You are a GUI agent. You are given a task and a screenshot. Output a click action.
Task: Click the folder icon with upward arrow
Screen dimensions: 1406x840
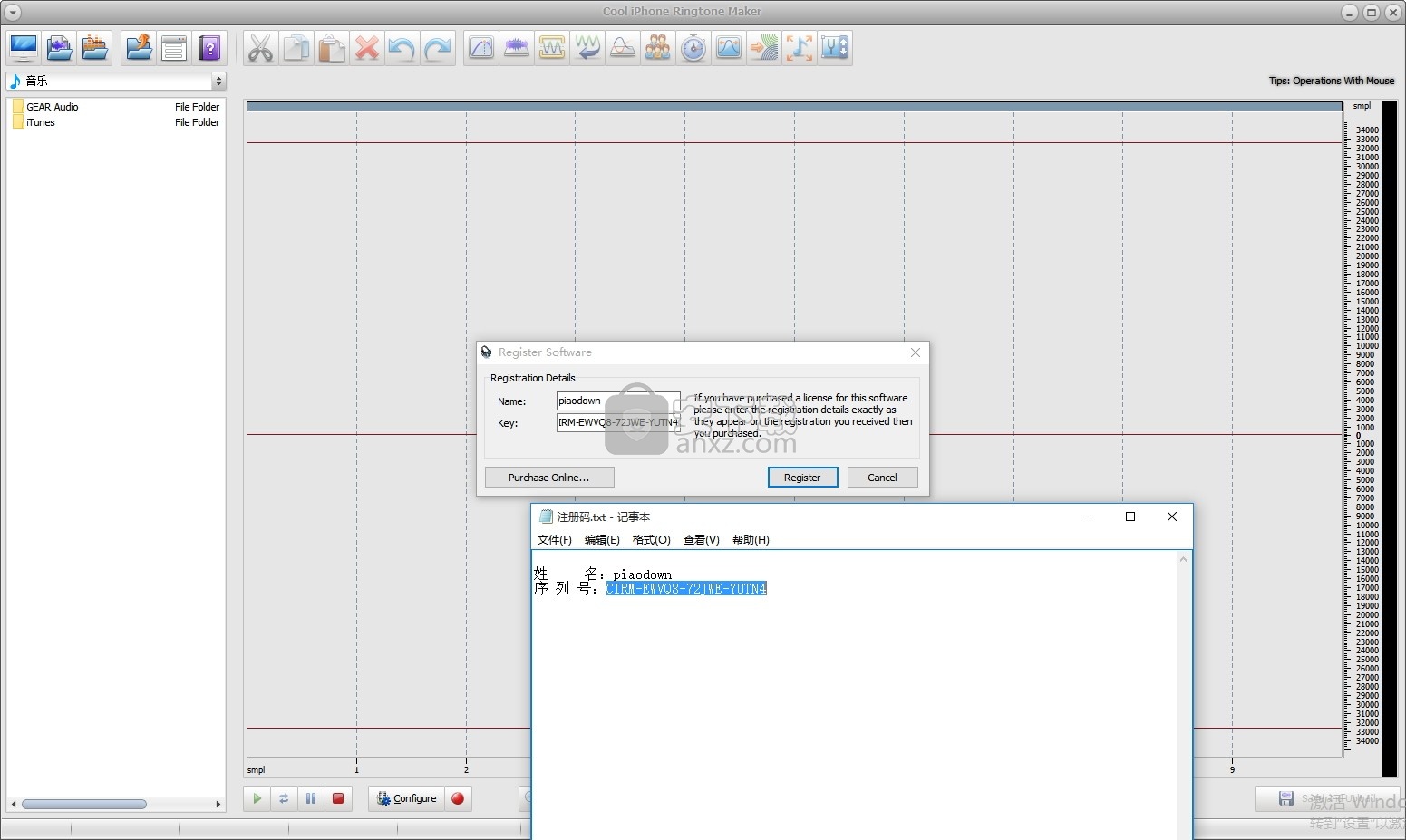tap(139, 47)
